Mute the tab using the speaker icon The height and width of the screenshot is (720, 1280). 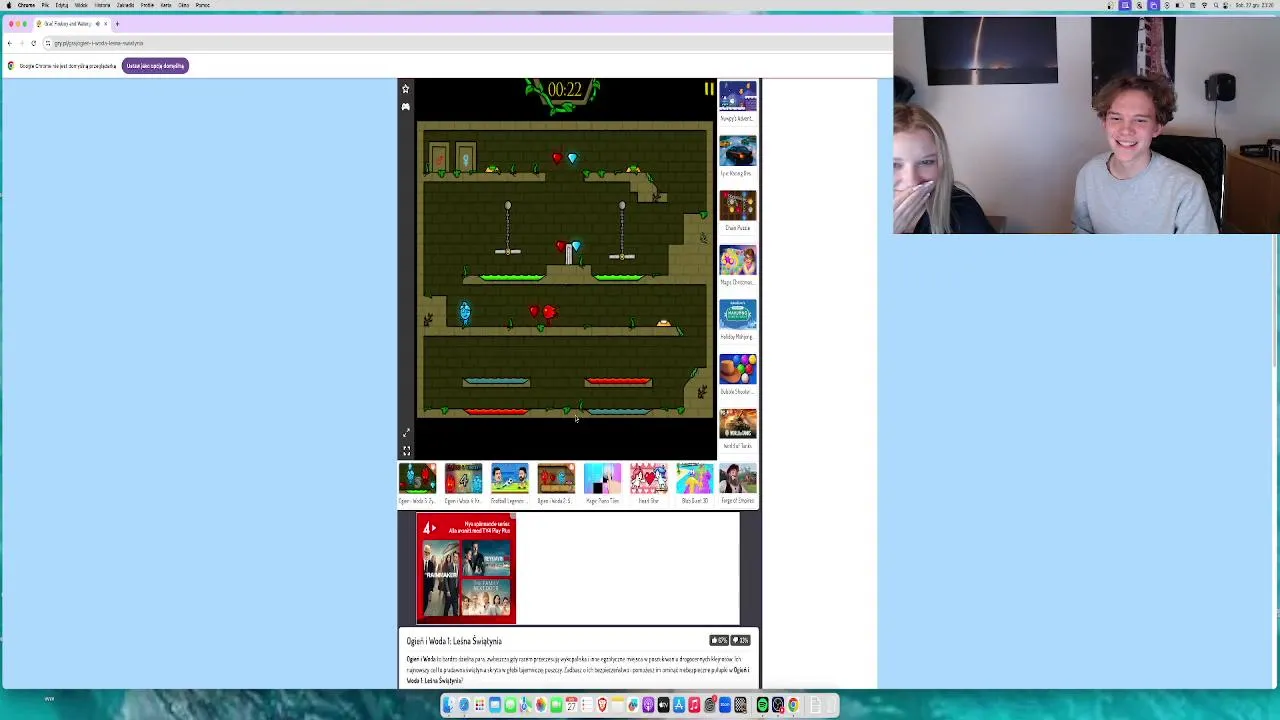[97, 23]
